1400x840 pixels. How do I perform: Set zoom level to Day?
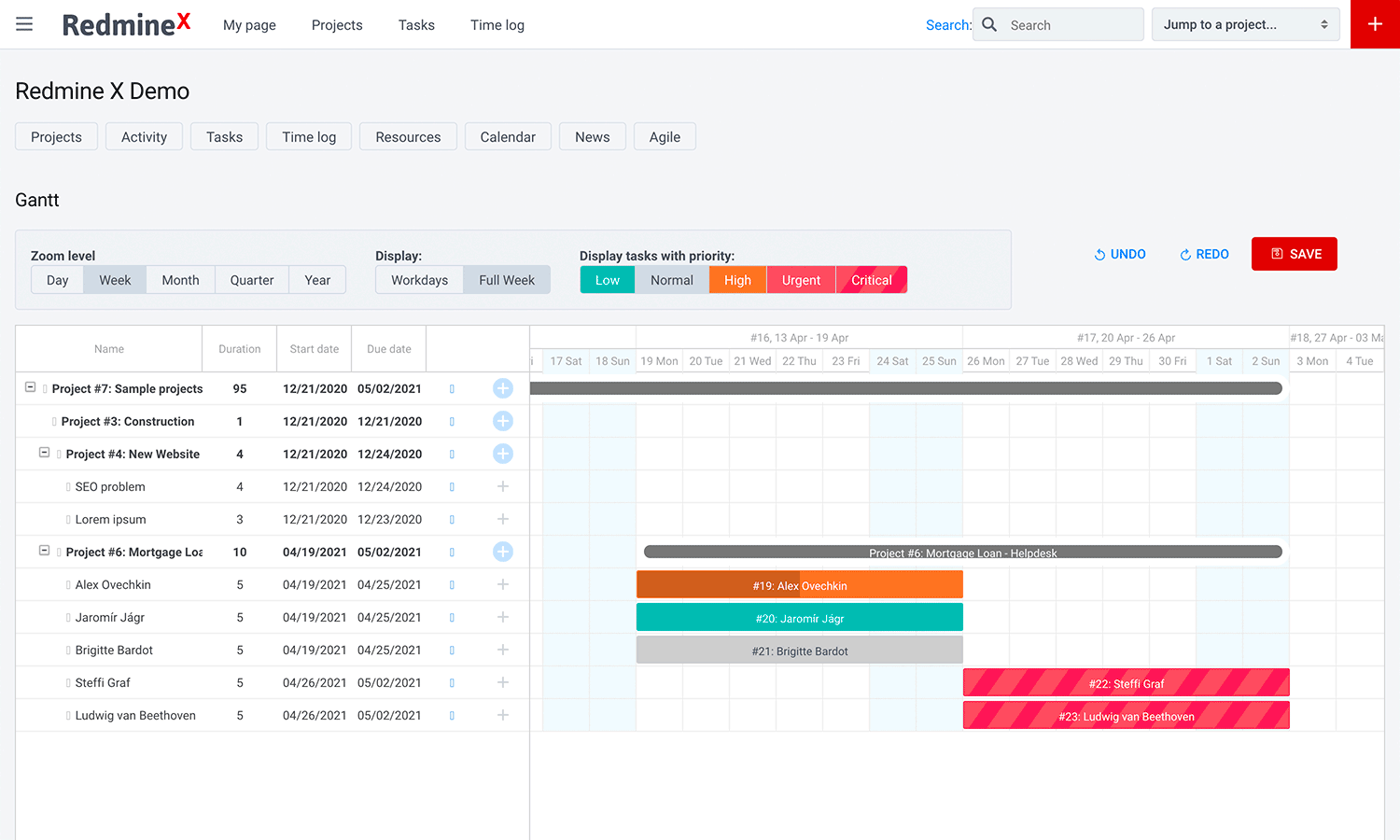(x=58, y=280)
